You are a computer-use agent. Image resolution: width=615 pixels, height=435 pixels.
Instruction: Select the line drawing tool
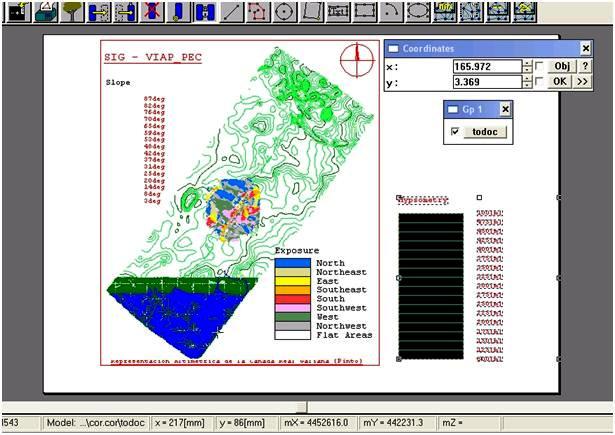(x=232, y=12)
